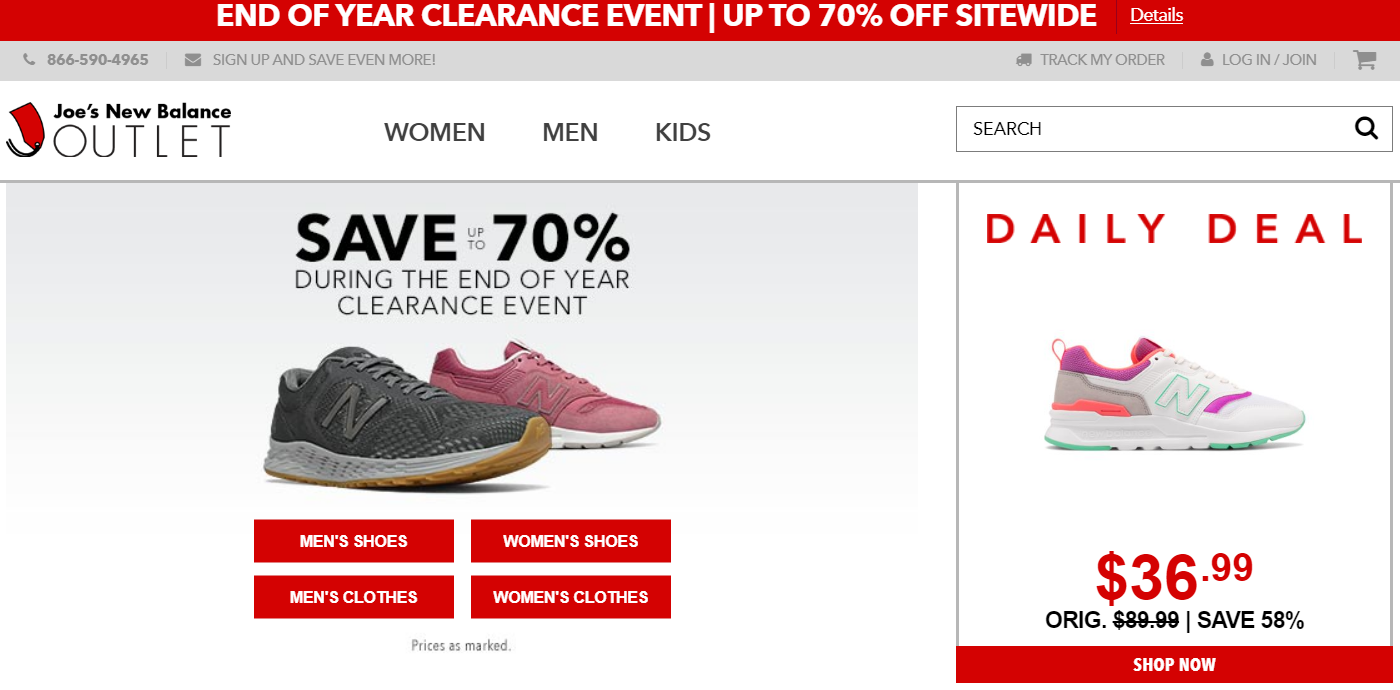Click the user profile icon
The image size is (1400, 690).
(1207, 60)
